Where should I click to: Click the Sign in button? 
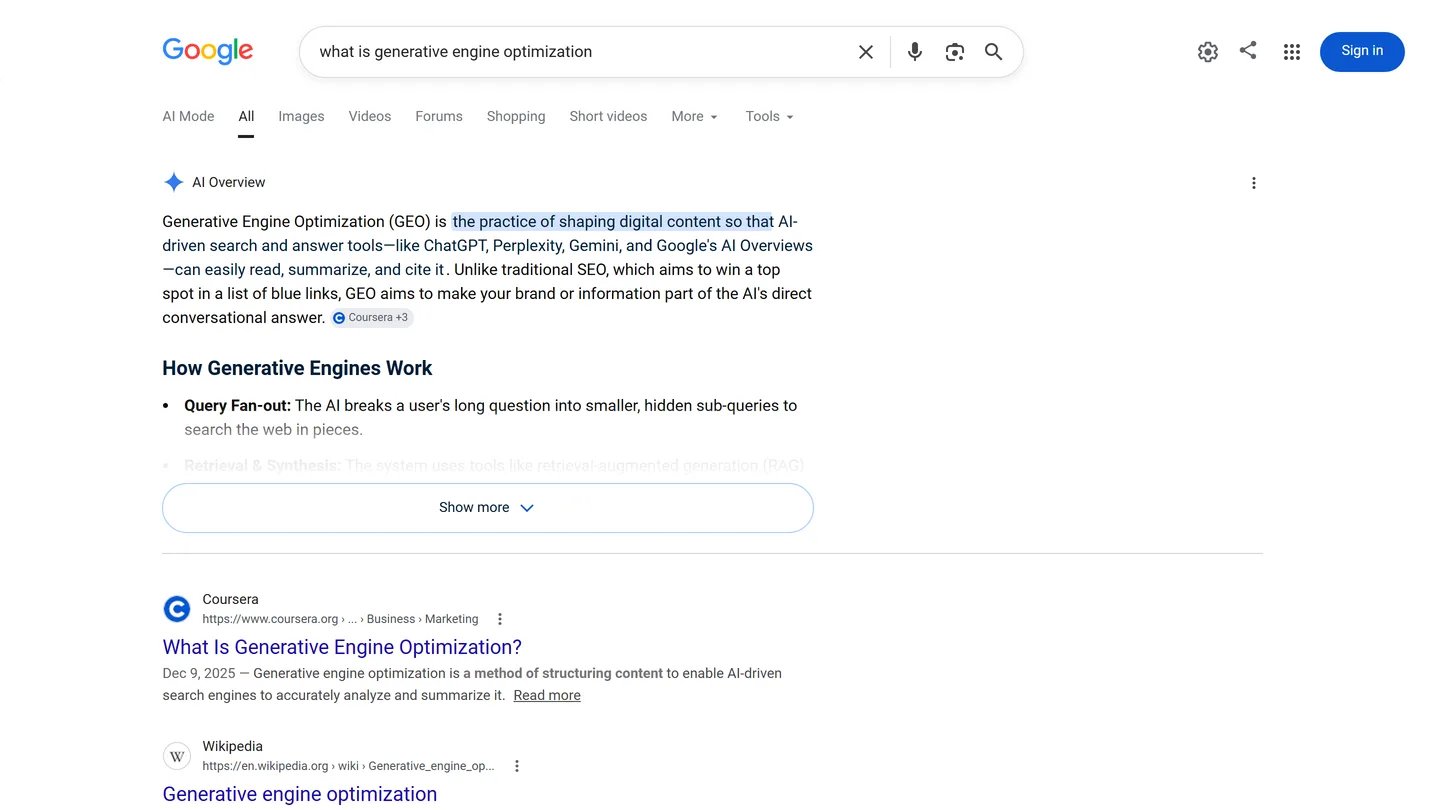(x=1362, y=51)
